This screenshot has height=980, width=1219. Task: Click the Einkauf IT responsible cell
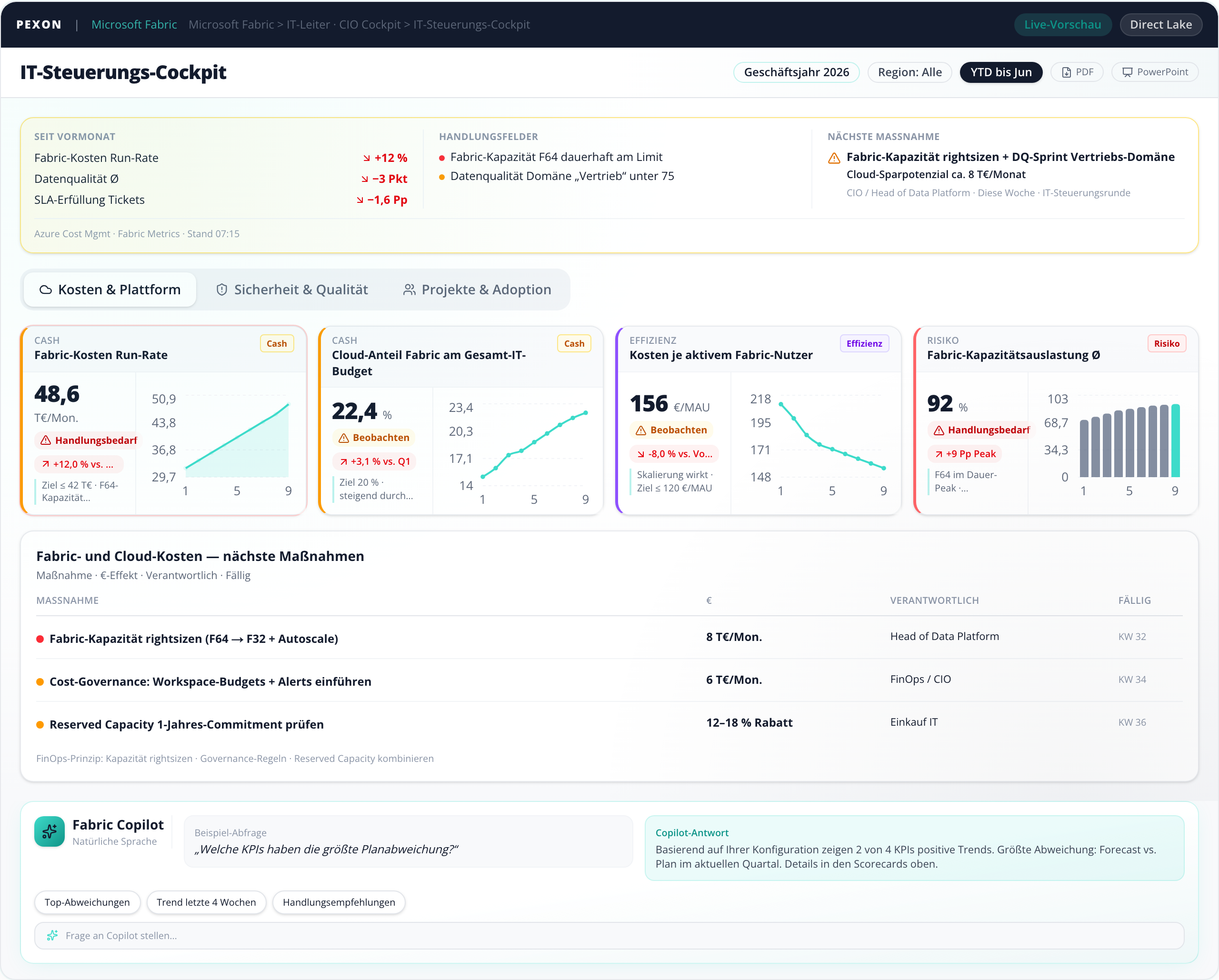click(914, 722)
